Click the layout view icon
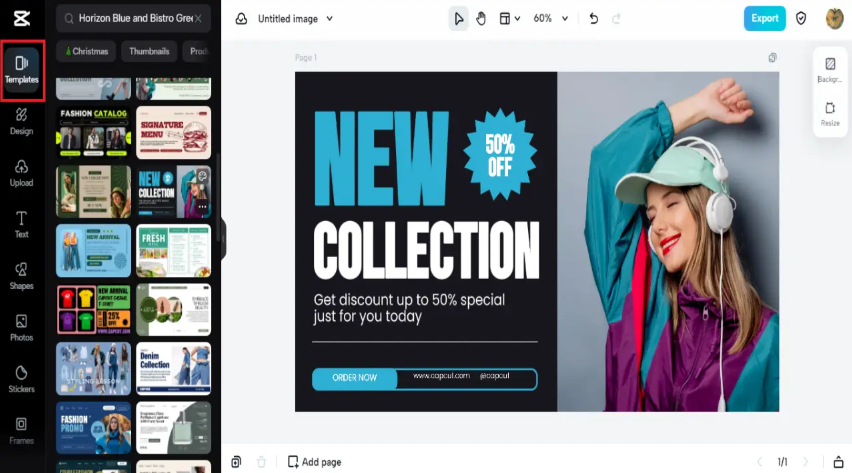This screenshot has height=473, width=852. pos(505,19)
